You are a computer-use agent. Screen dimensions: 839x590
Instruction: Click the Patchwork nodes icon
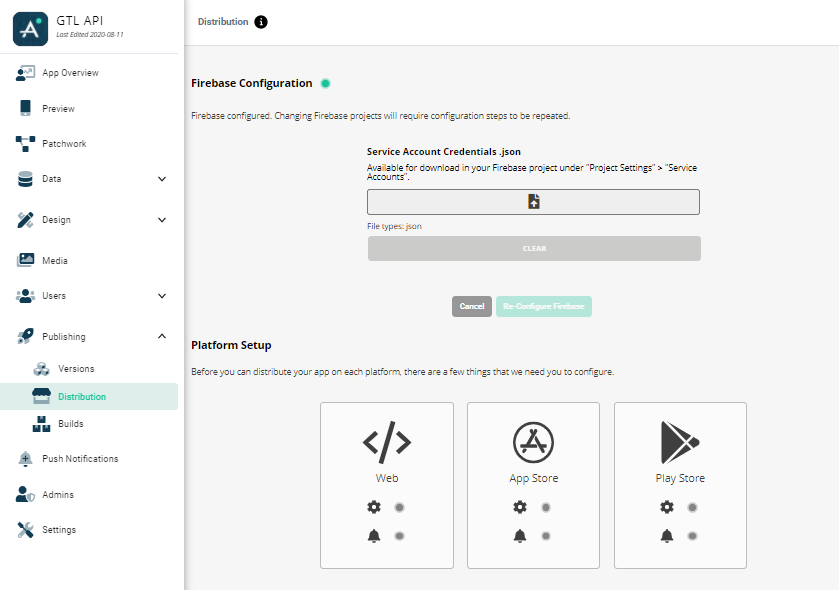(x=25, y=143)
